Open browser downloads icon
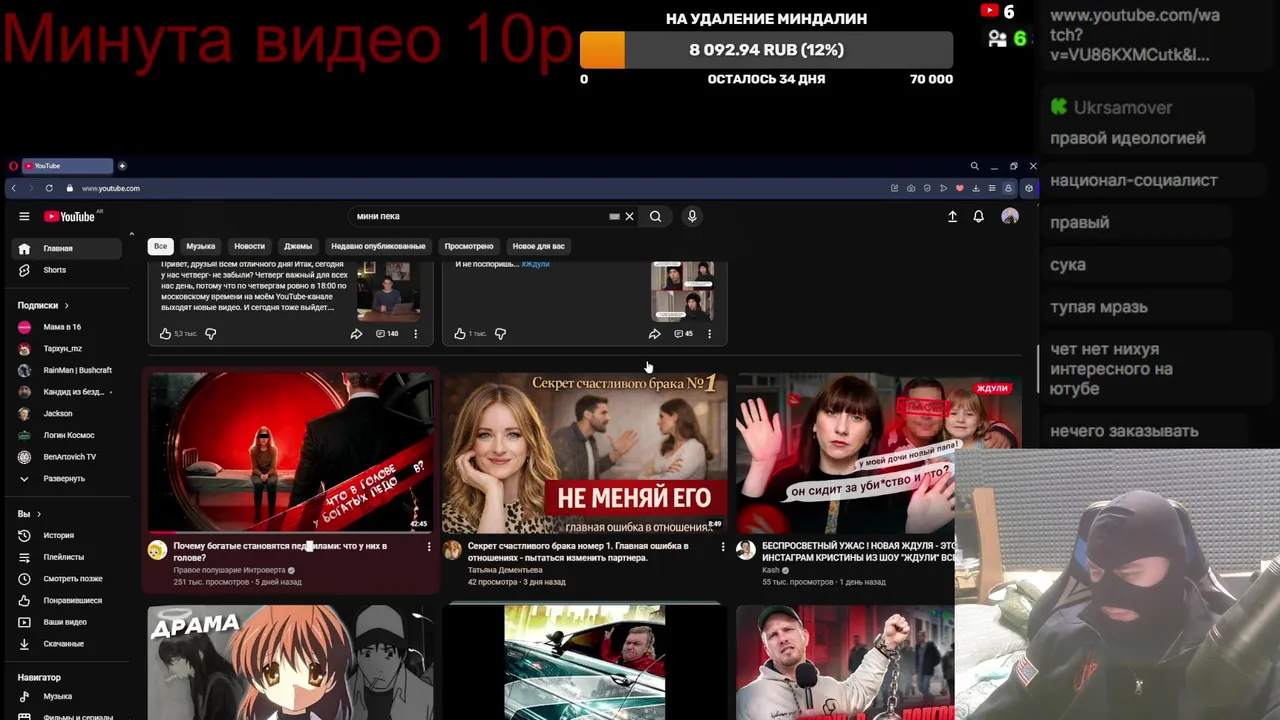Screen dimensions: 1280x720 pos(975,188)
